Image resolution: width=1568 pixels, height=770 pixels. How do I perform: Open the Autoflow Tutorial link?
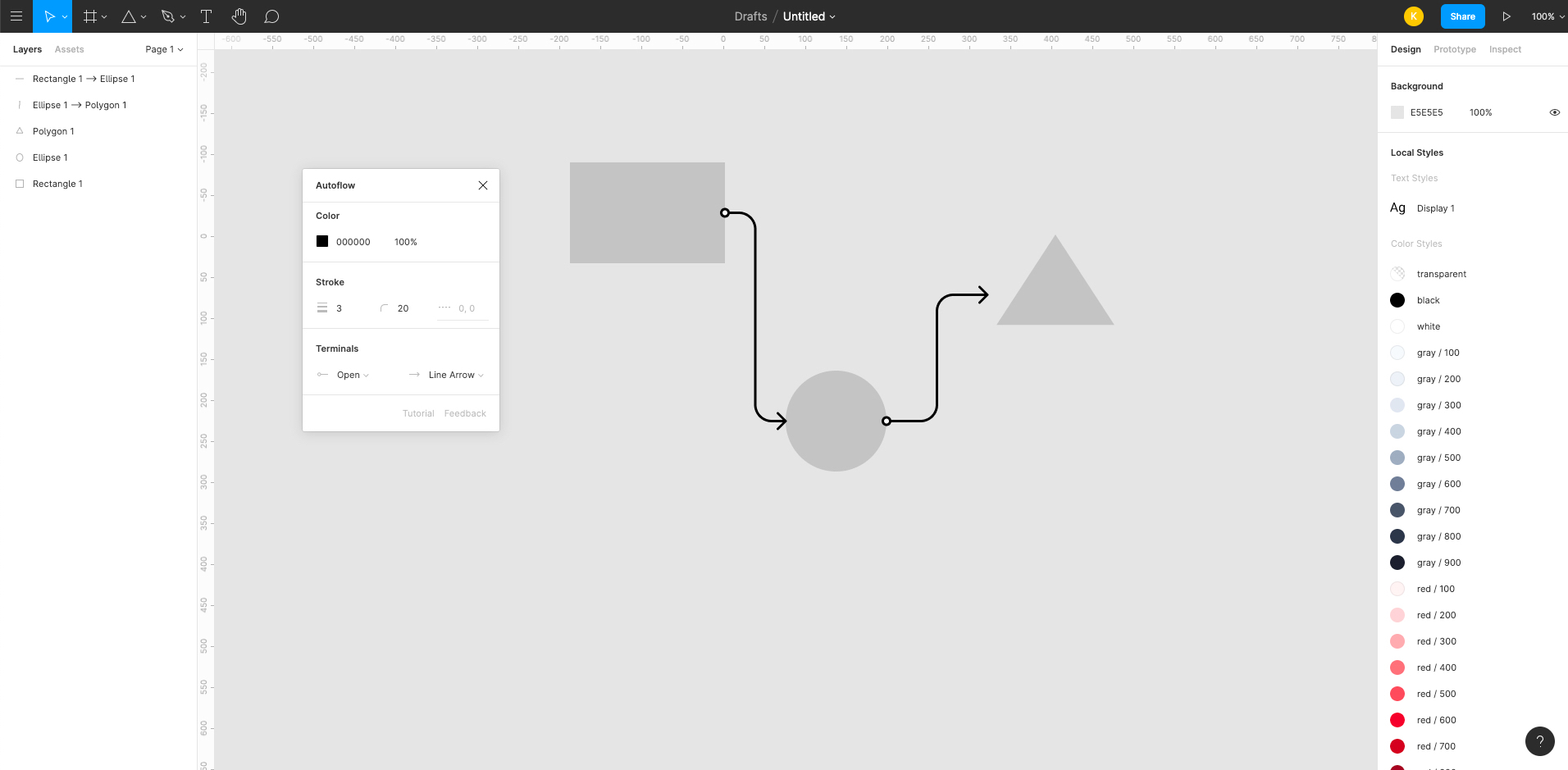coord(418,413)
